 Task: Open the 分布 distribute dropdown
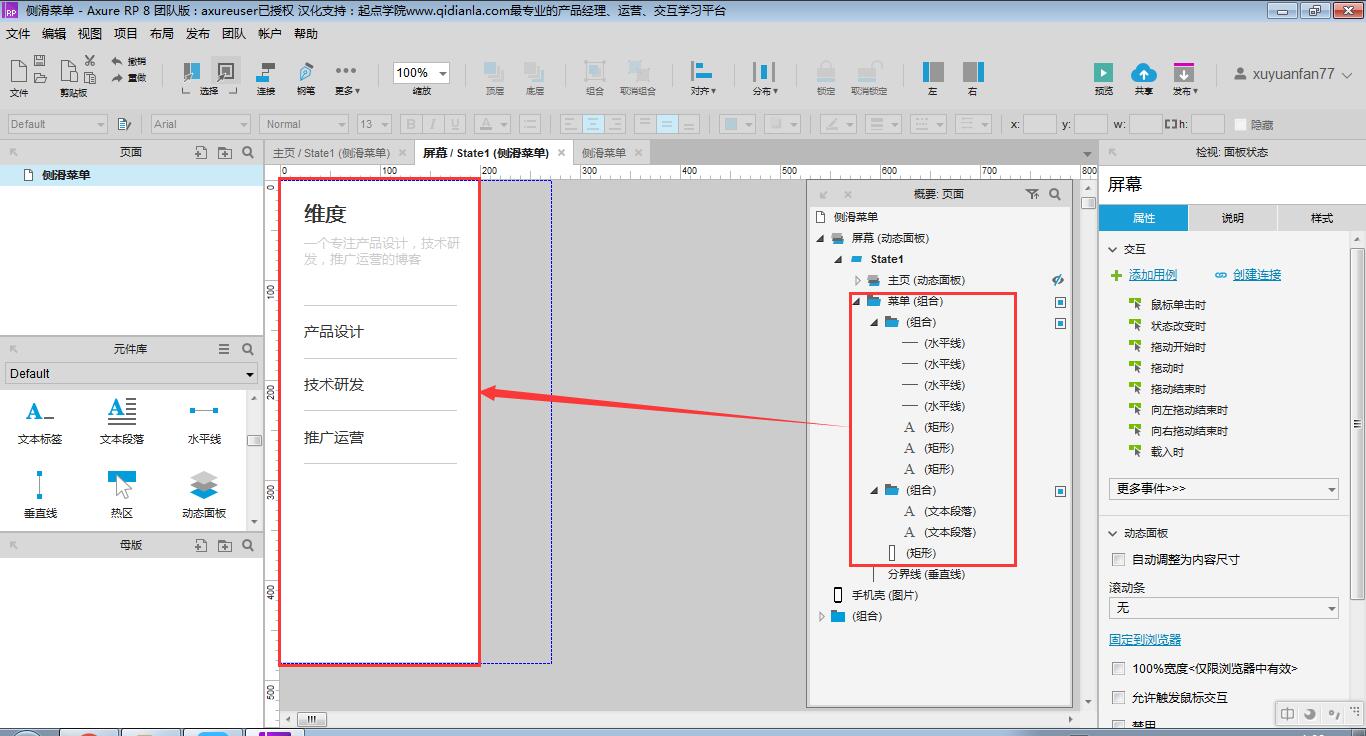click(764, 78)
